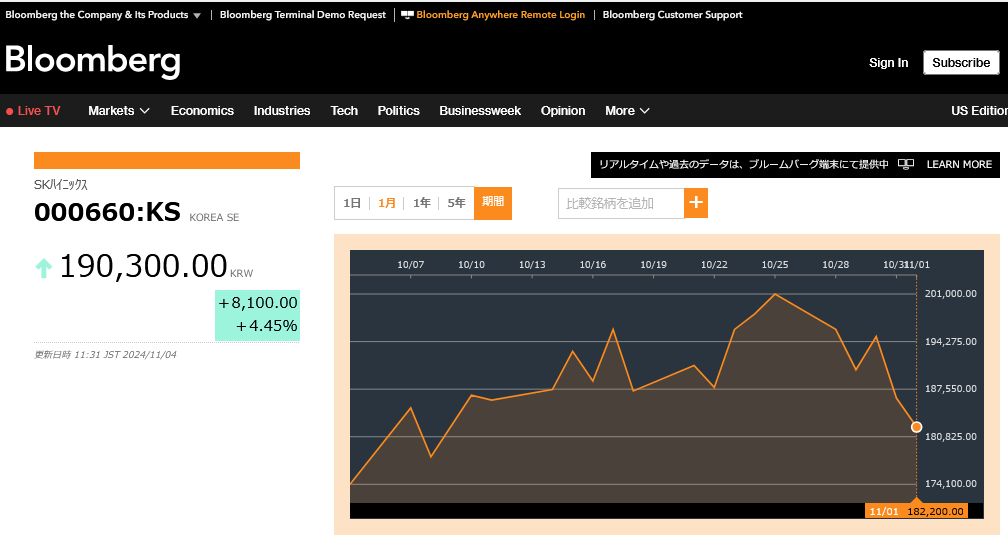Select the 1月 chart range

[387, 203]
